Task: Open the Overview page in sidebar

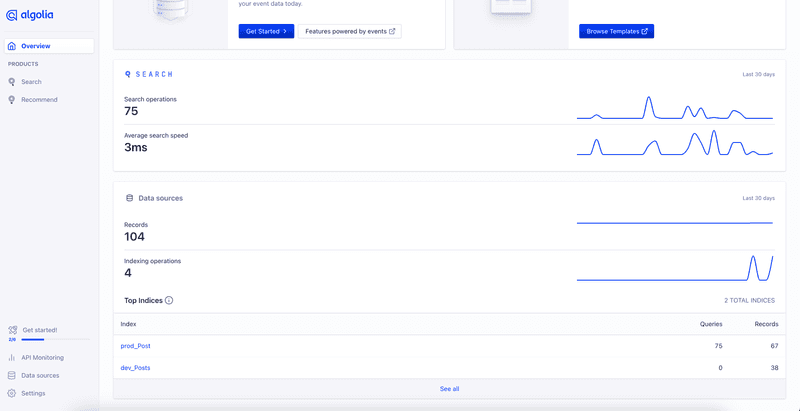Action: coord(49,46)
